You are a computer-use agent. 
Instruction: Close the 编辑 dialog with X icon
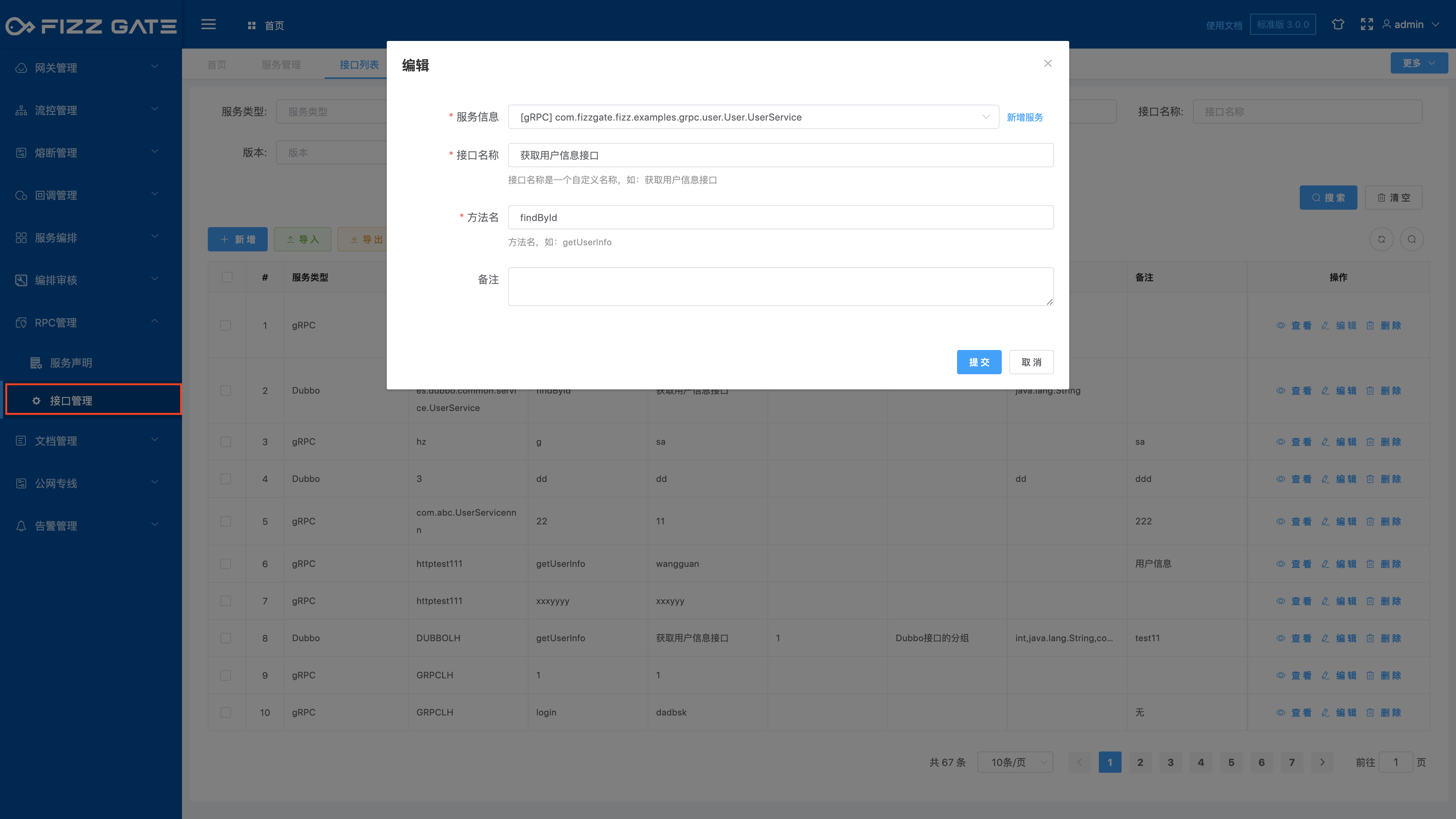point(1047,63)
